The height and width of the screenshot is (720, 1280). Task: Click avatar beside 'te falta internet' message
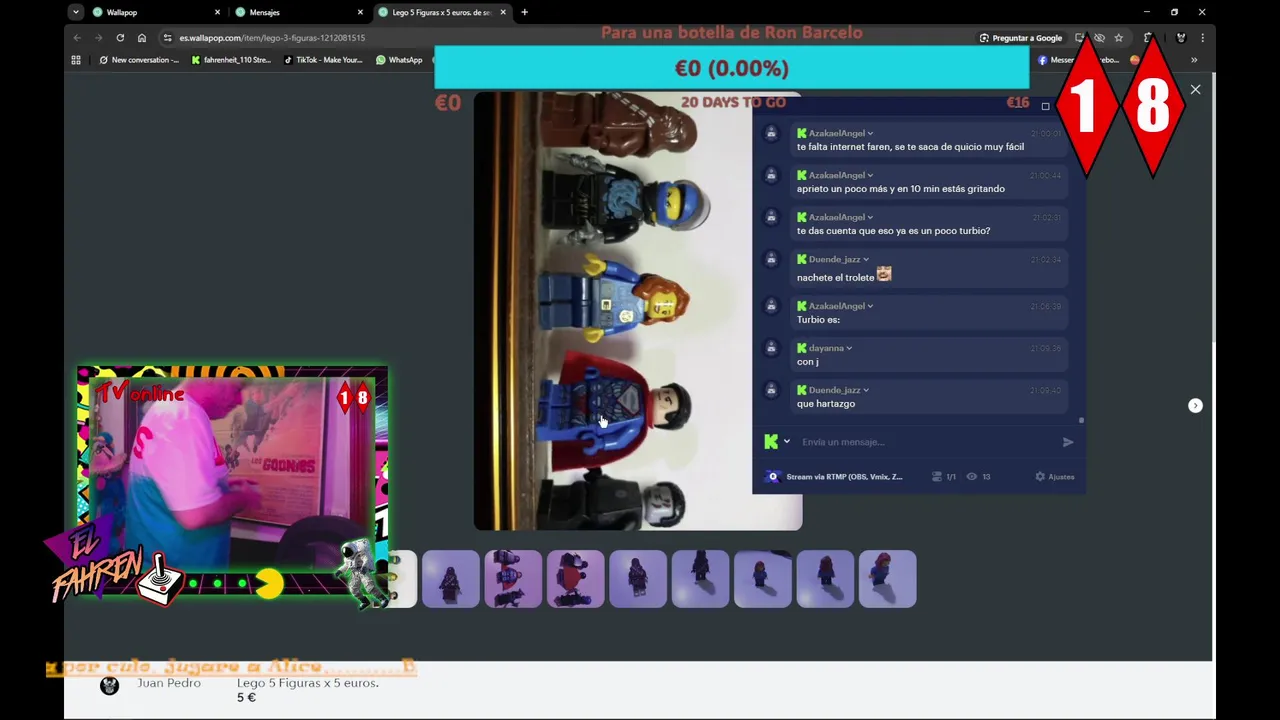[x=772, y=133]
